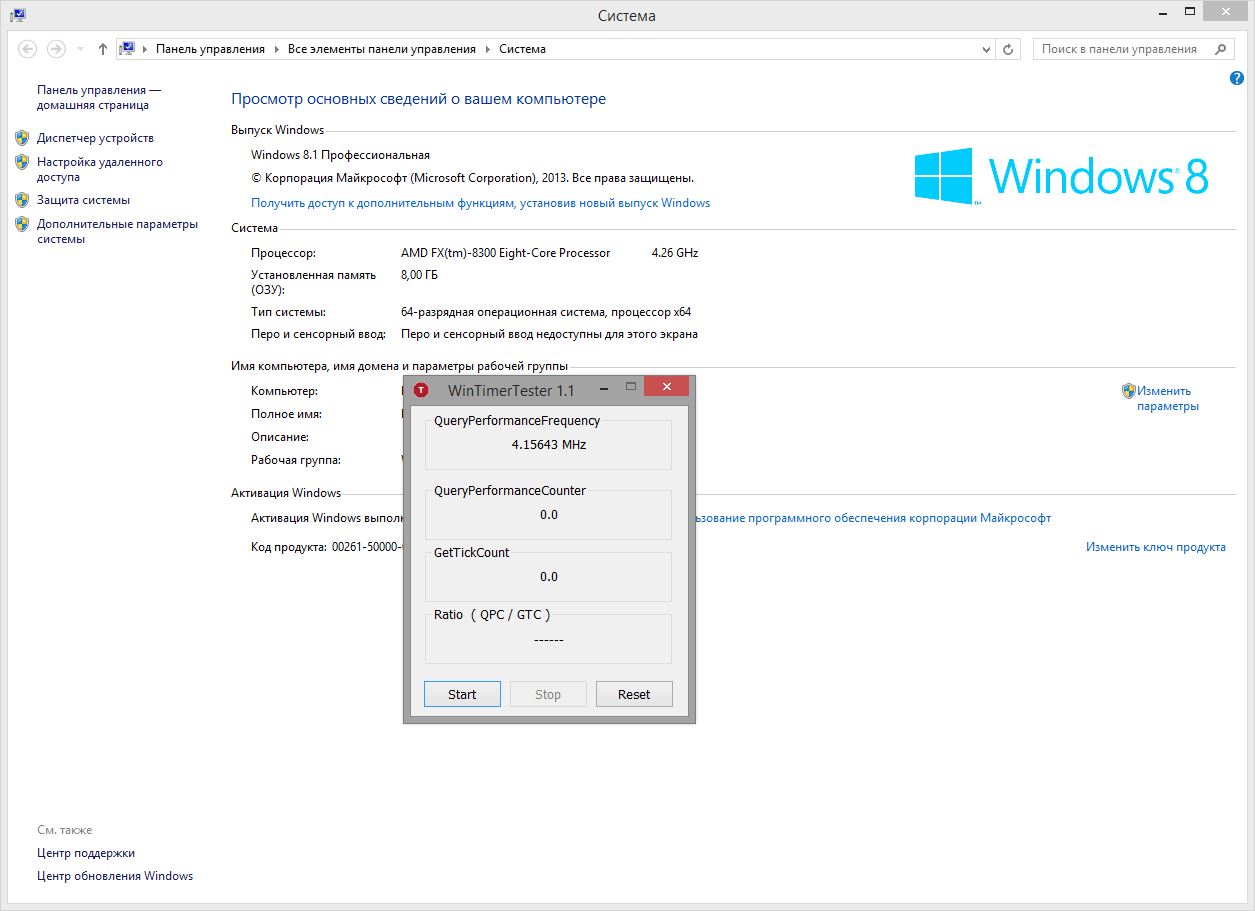Click the 4.26 GHz value
Viewport: 1255px width, 911px height.
[674, 253]
